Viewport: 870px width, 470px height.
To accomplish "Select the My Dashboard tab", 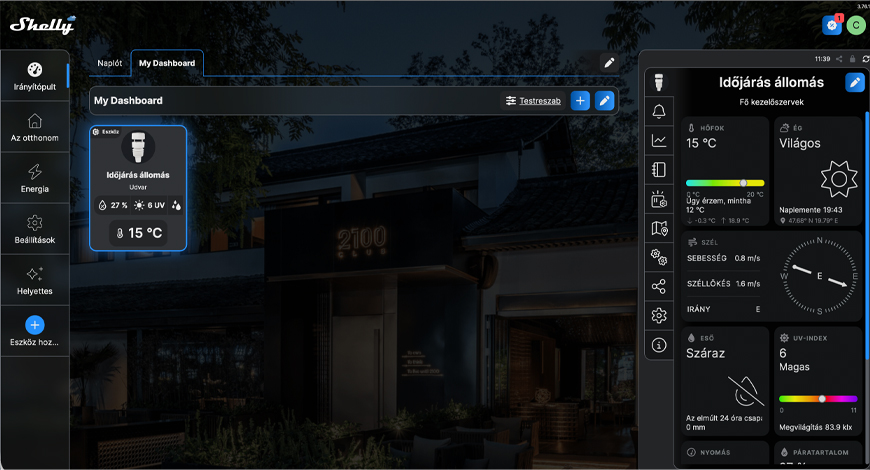I will (x=167, y=63).
